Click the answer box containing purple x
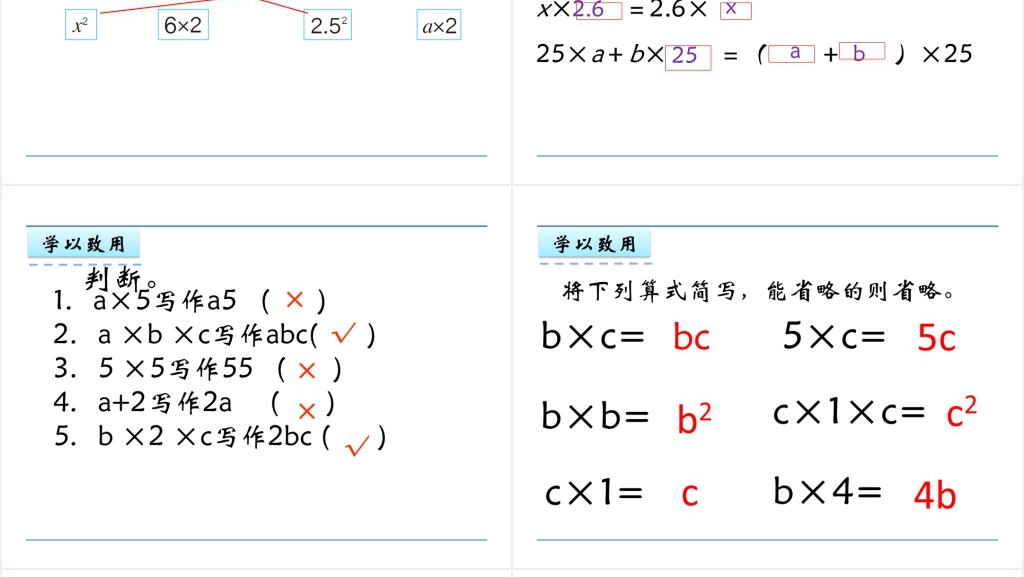The image size is (1024, 577). tap(735, 10)
